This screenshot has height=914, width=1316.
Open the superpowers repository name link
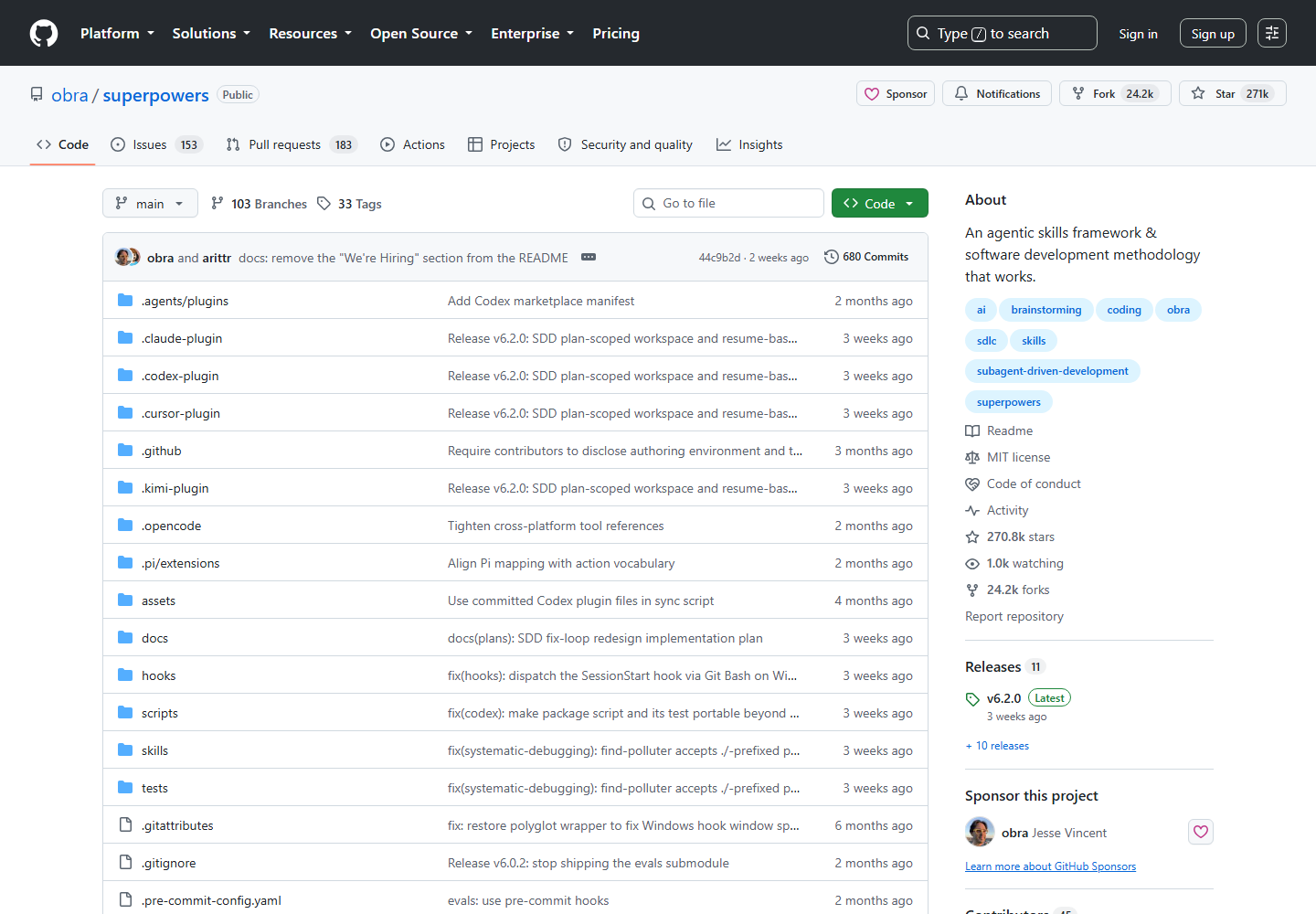tap(155, 95)
